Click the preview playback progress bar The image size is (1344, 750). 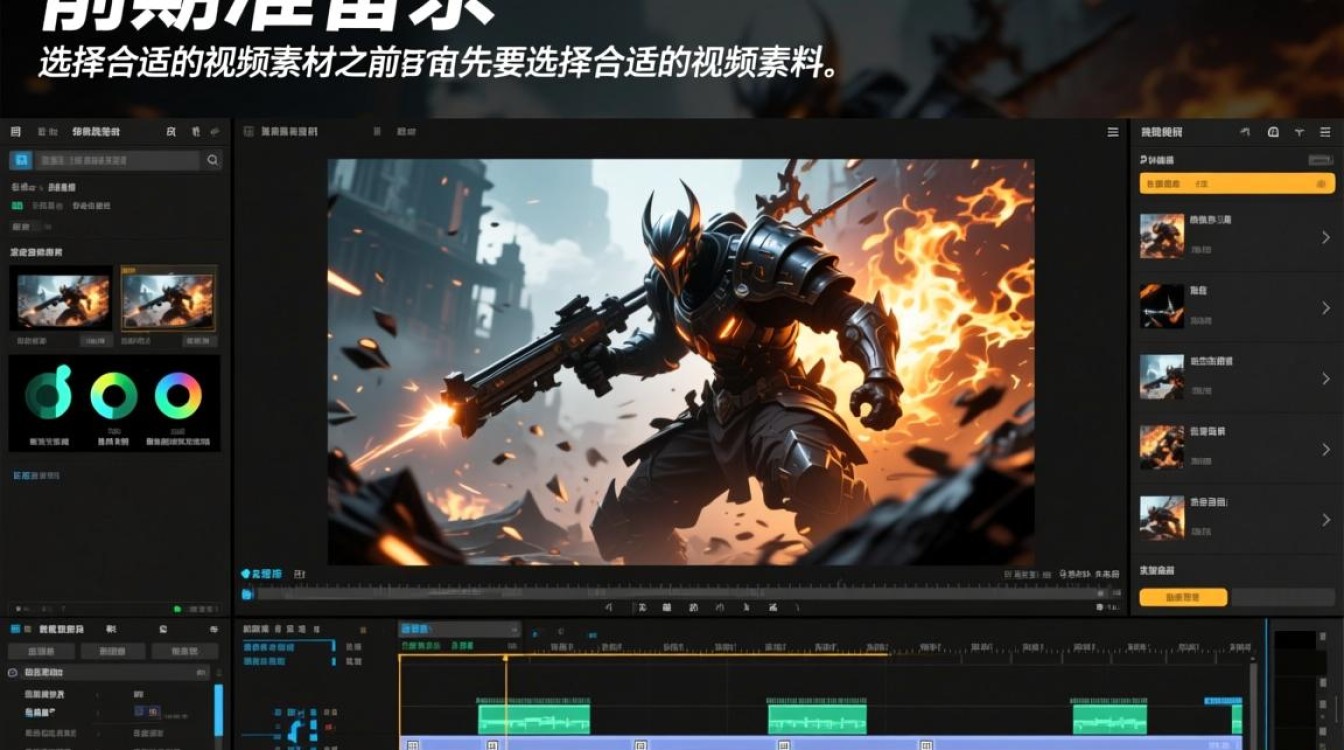(680, 594)
